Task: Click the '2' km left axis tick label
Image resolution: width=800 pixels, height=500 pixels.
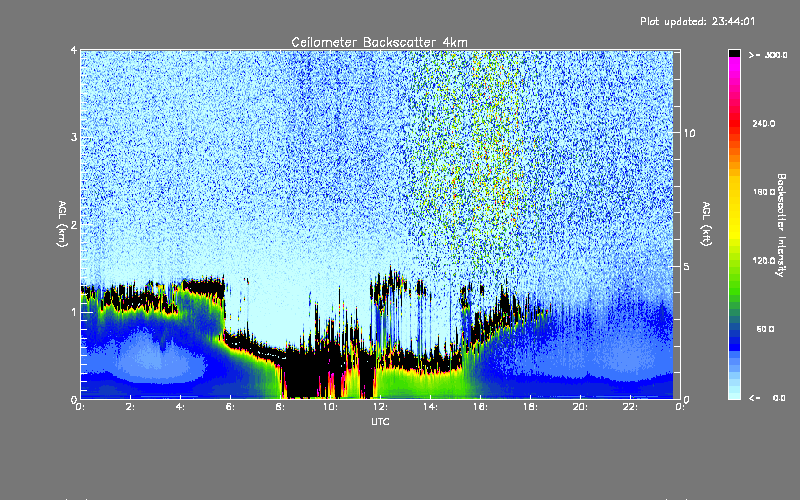Action: [x=74, y=224]
